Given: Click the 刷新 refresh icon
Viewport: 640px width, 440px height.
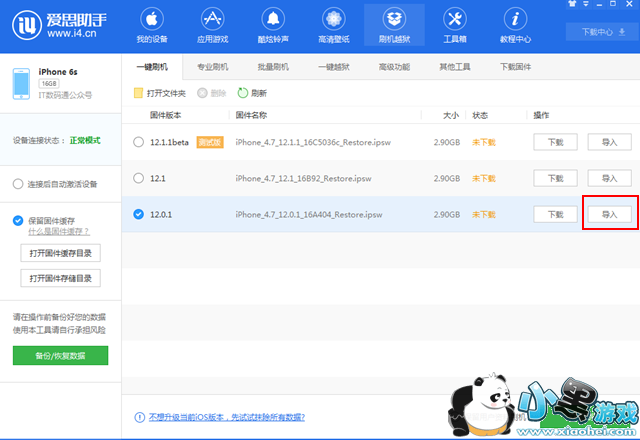Looking at the screenshot, I should 243,93.
